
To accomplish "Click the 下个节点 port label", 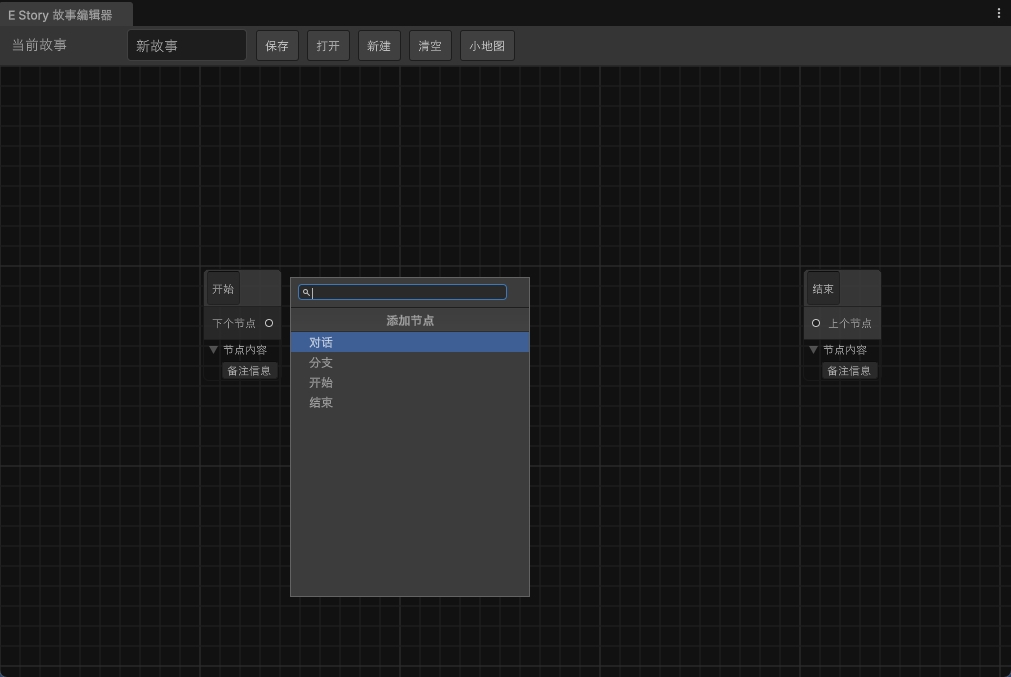I will click(x=234, y=323).
